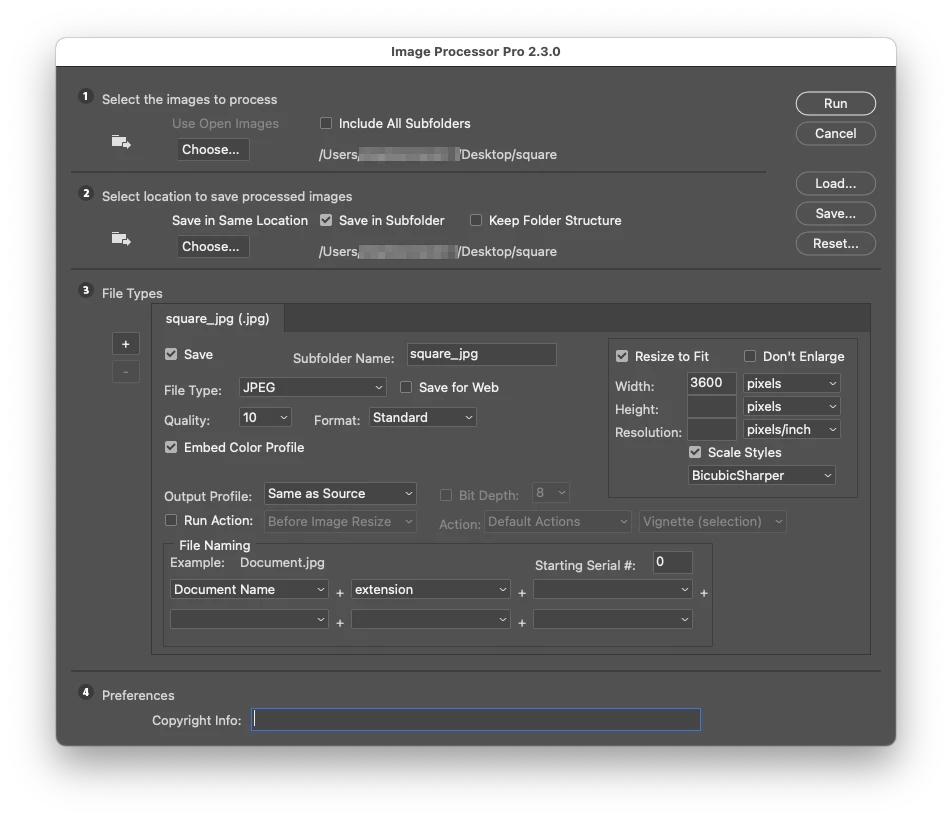Click the empty Height input field

coord(712,407)
